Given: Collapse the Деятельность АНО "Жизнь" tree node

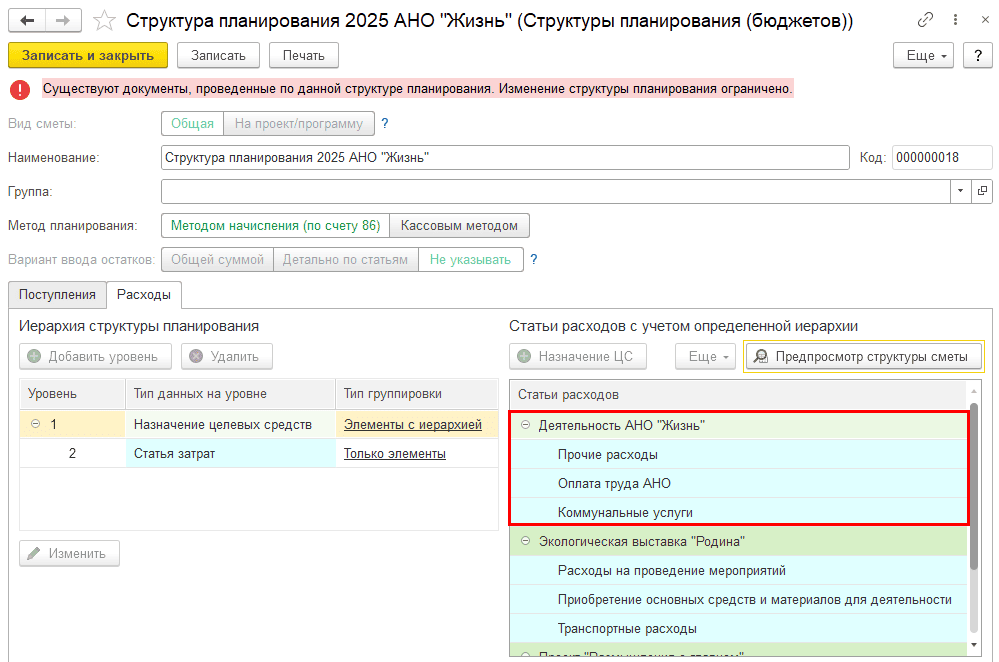Looking at the screenshot, I should (525, 425).
